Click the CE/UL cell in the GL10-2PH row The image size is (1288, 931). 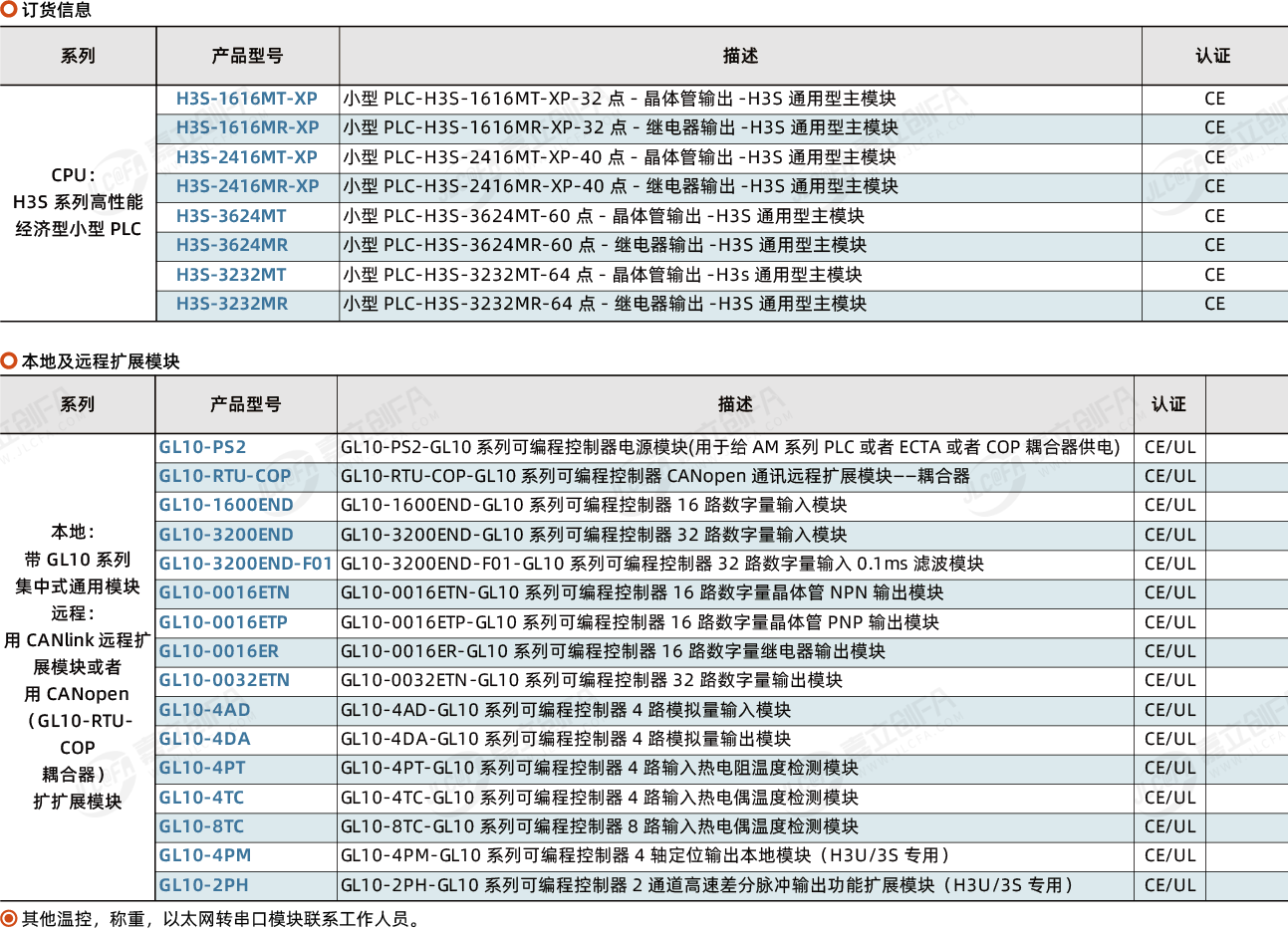click(1169, 885)
